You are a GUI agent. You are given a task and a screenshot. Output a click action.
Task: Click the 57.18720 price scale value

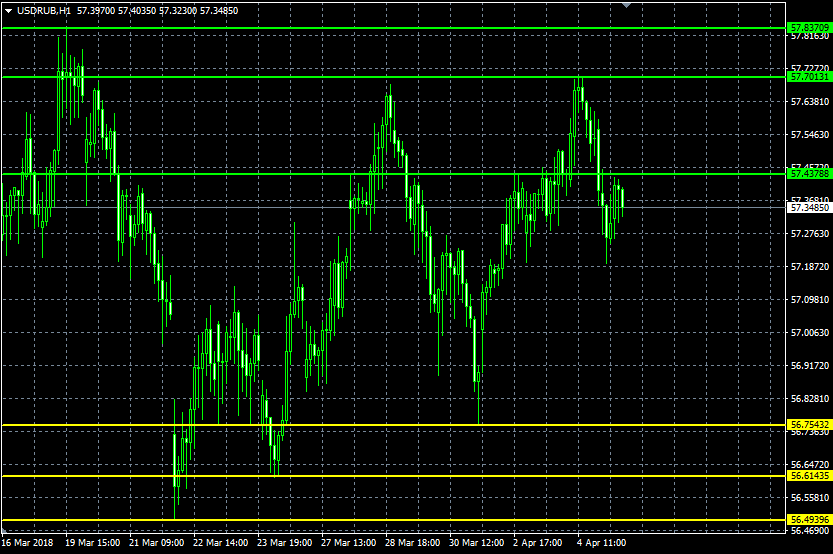coord(810,266)
